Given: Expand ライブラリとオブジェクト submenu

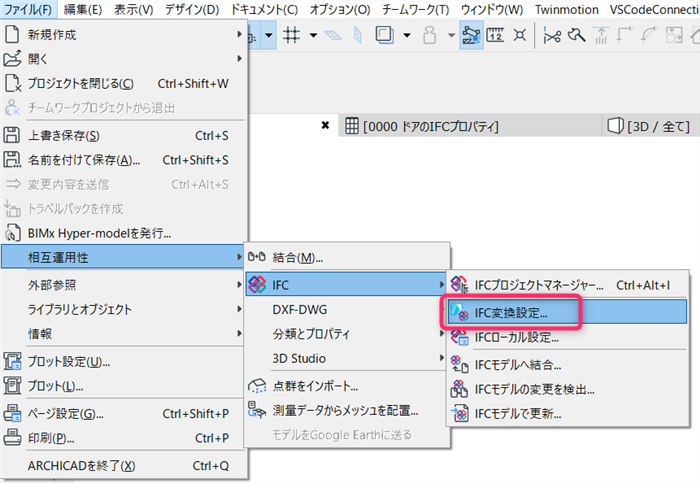Looking at the screenshot, I should click(124, 309).
